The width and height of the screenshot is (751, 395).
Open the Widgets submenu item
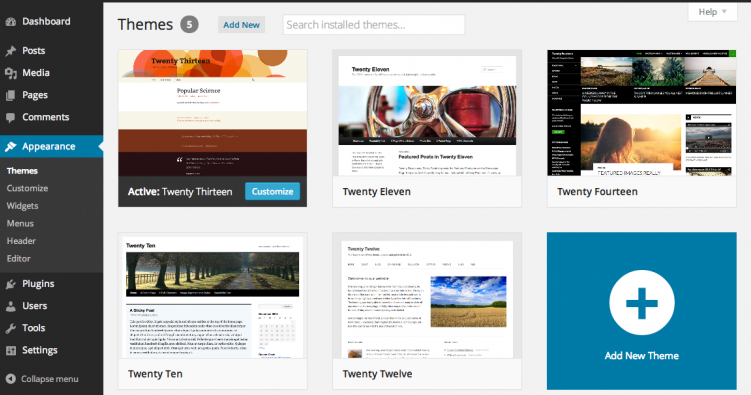tap(23, 206)
